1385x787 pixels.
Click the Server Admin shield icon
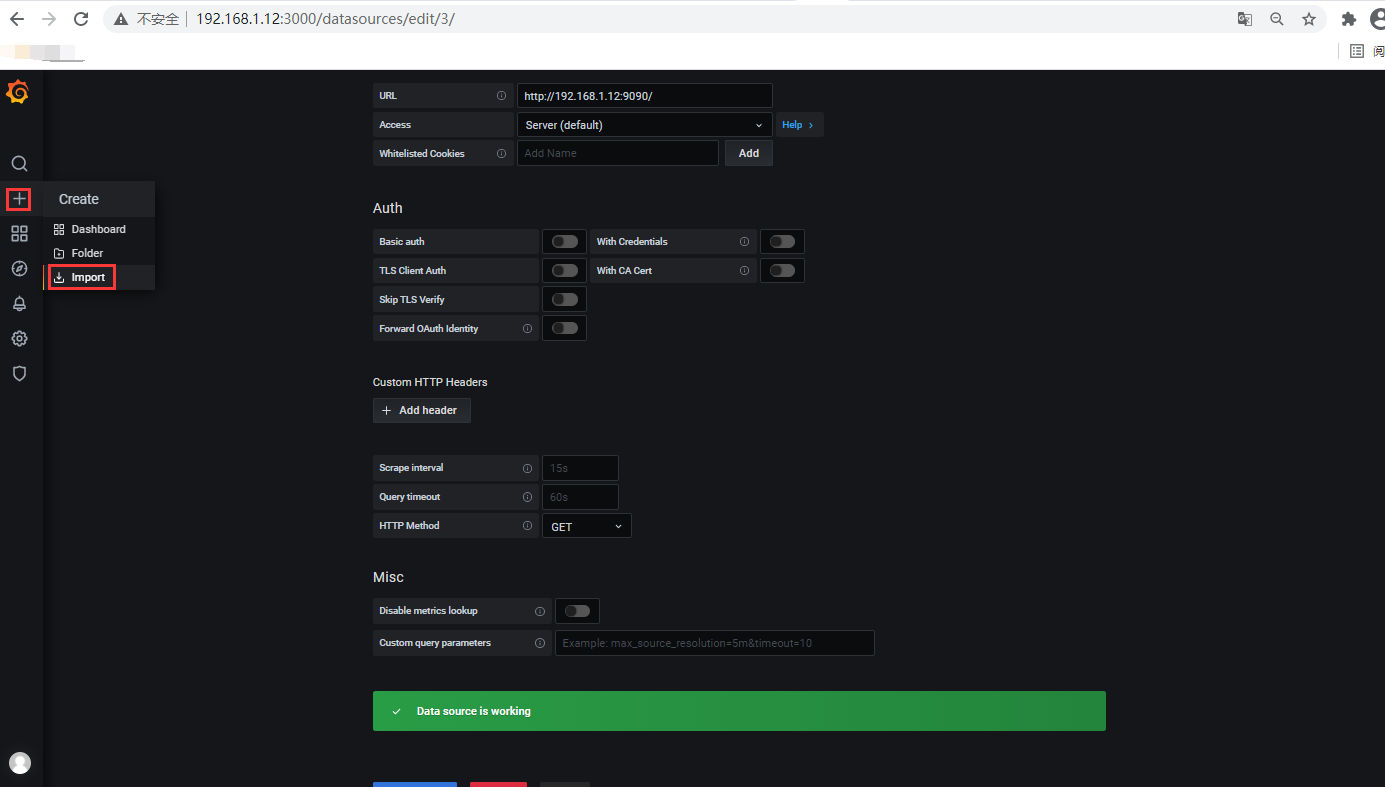(x=19, y=373)
